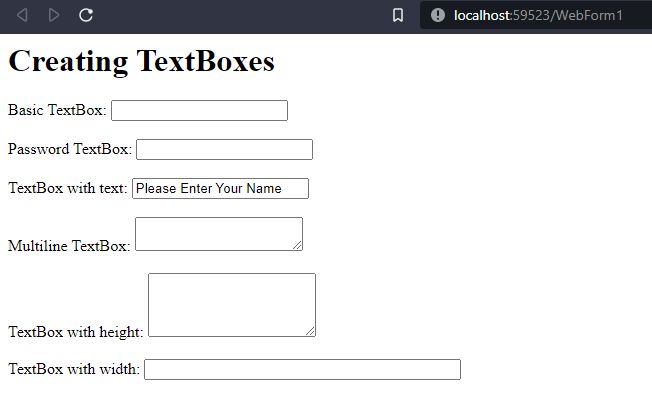Select the localhost:59523/WebForm1 address bar
Viewport: 652px width, 410px height.
point(536,15)
